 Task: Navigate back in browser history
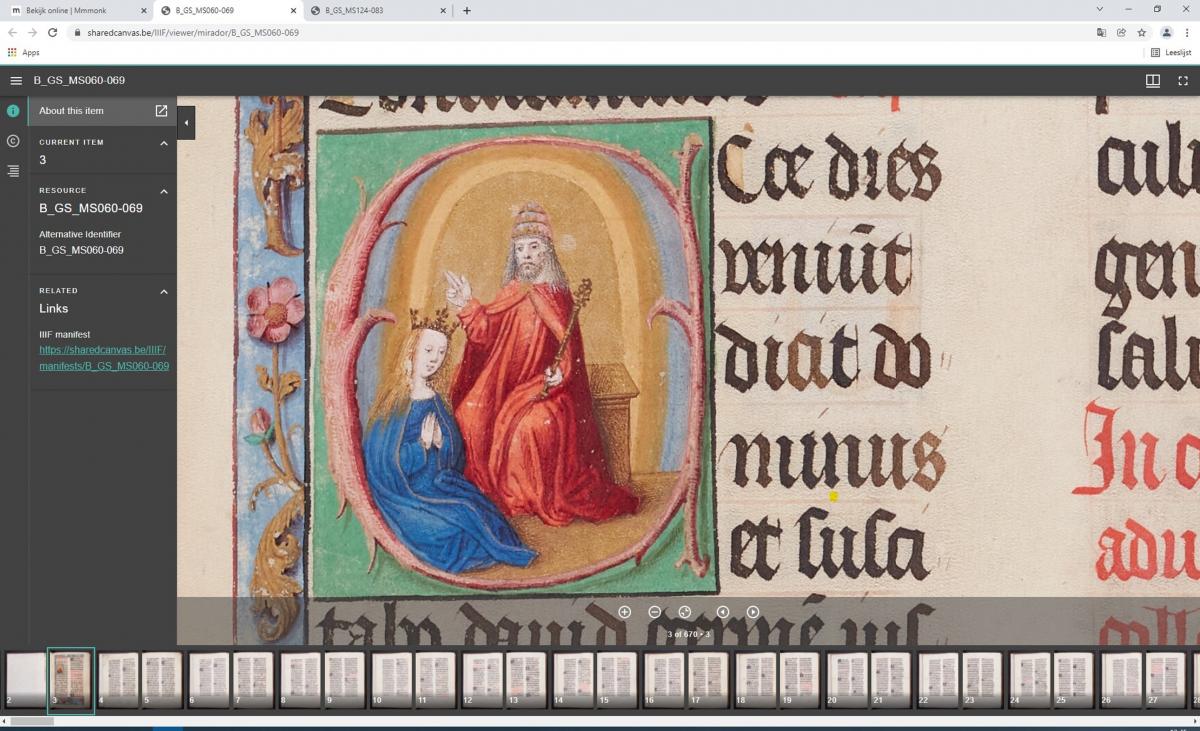12,32
